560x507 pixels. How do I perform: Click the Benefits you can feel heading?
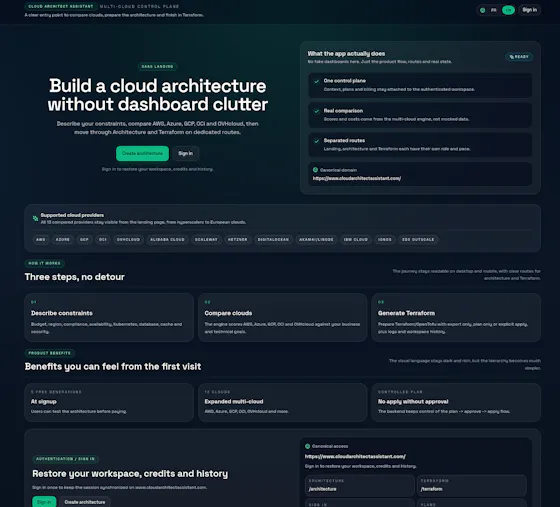113,367
